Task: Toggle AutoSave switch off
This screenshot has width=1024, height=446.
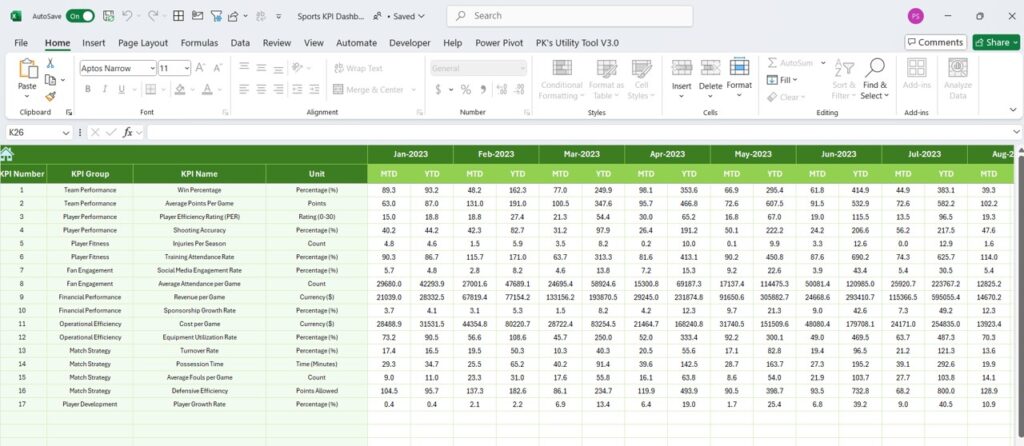Action: pos(80,16)
